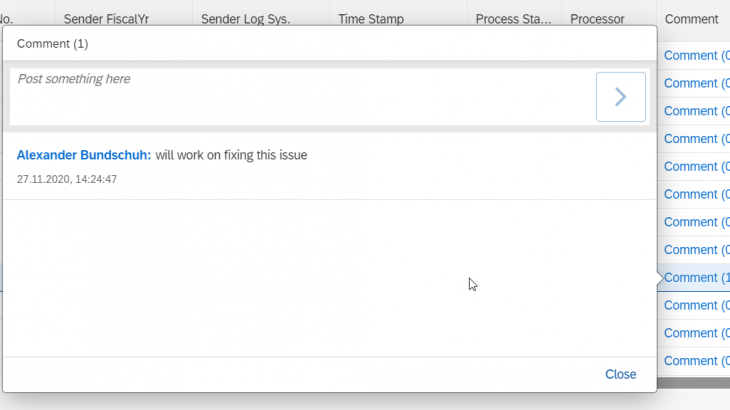
Task: Open Alexander Bundschuh's profile link
Action: pyautogui.click(x=84, y=155)
